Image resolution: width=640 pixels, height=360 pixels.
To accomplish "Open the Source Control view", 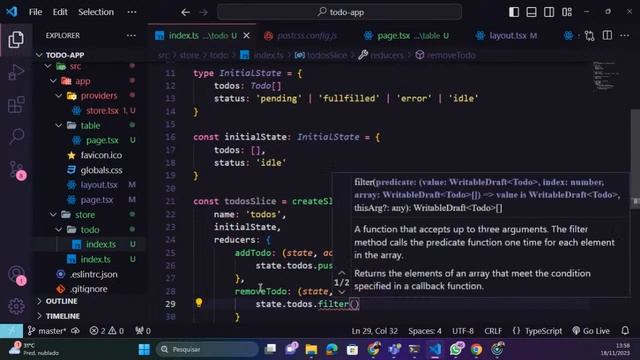I will pyautogui.click(x=17, y=169).
